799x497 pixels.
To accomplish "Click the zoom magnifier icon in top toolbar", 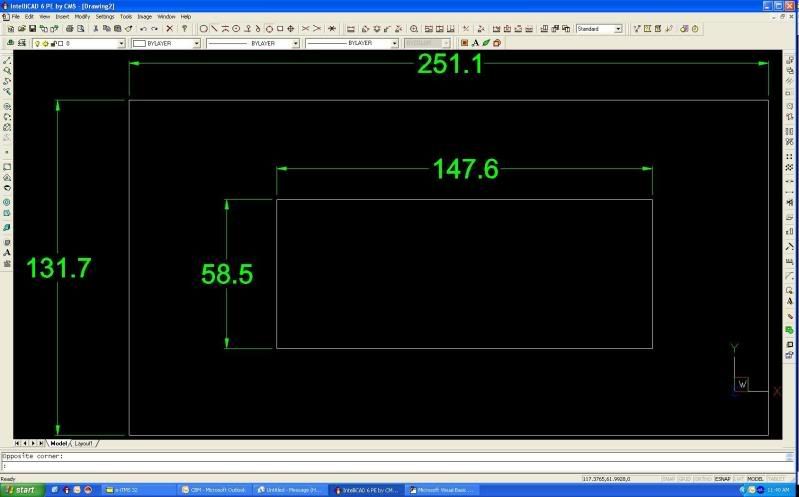I will 414,29.
